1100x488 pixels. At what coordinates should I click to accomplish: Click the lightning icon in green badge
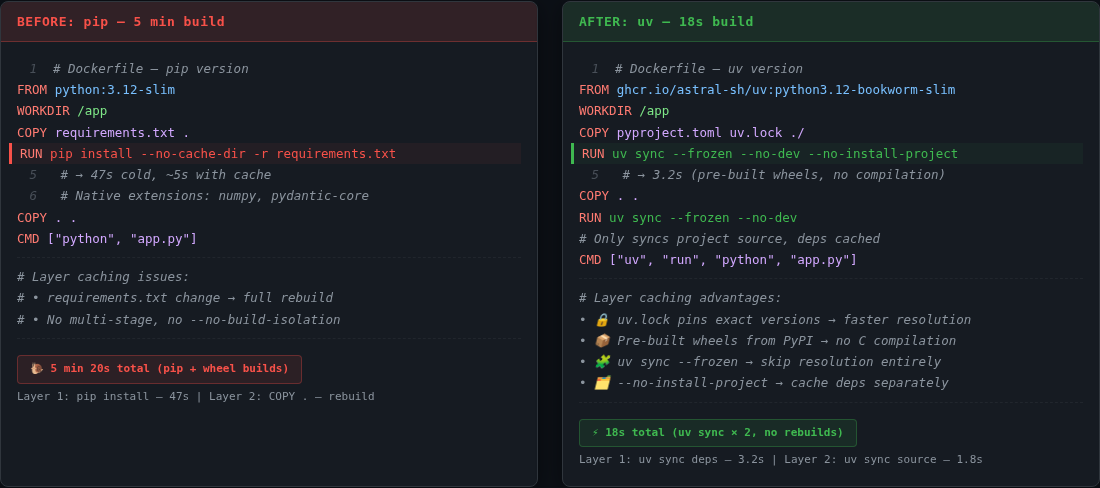596,433
